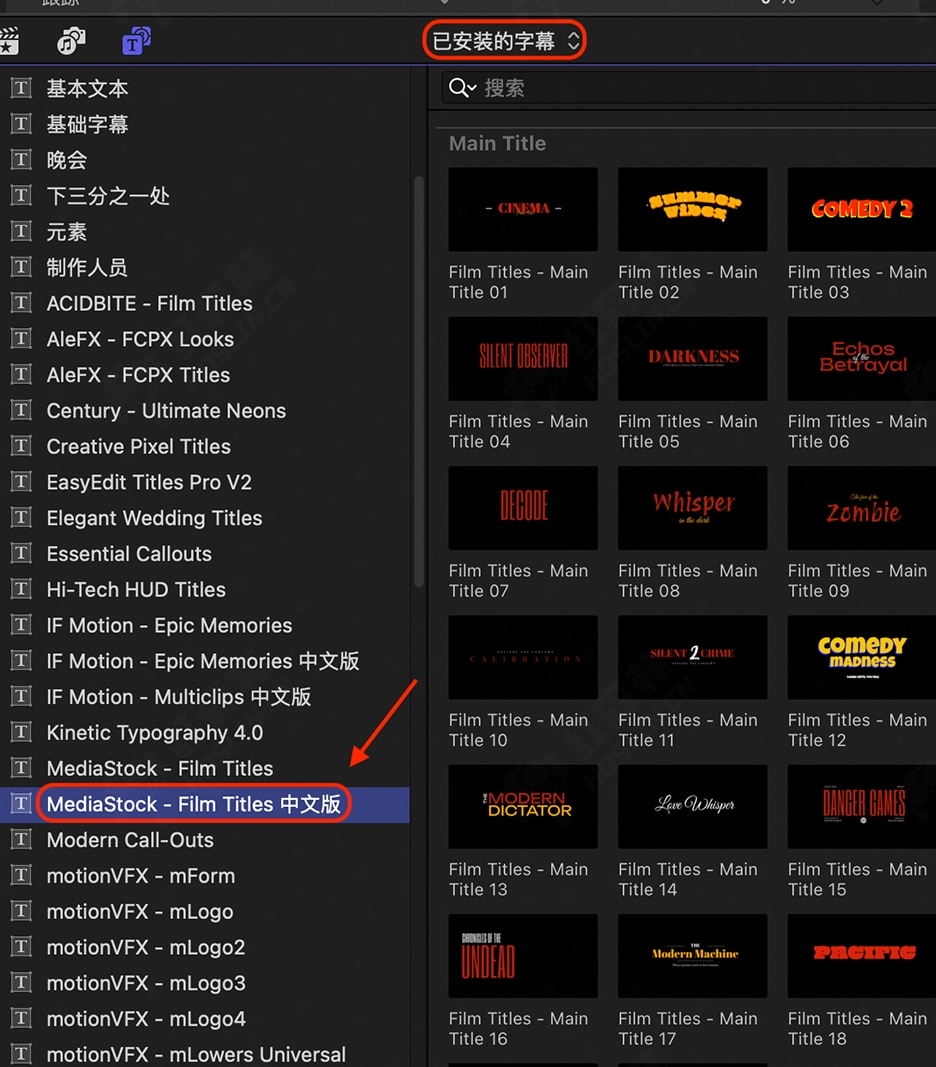Click the sidebar vertical scrollbar

tap(419, 381)
